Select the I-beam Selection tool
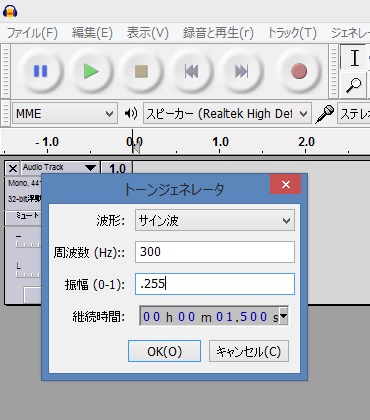370x420 pixels. point(354,58)
